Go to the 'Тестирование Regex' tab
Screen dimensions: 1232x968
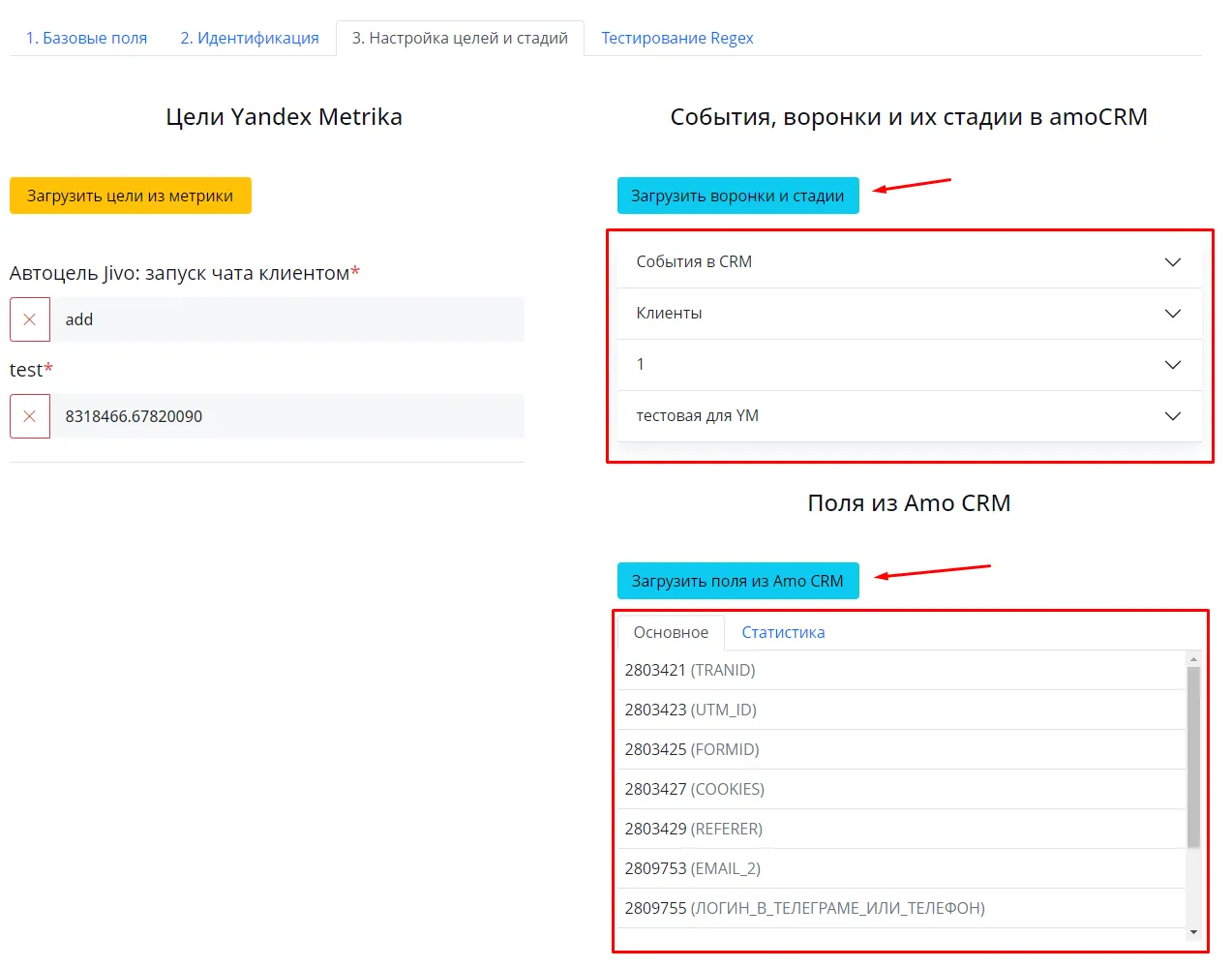click(677, 38)
